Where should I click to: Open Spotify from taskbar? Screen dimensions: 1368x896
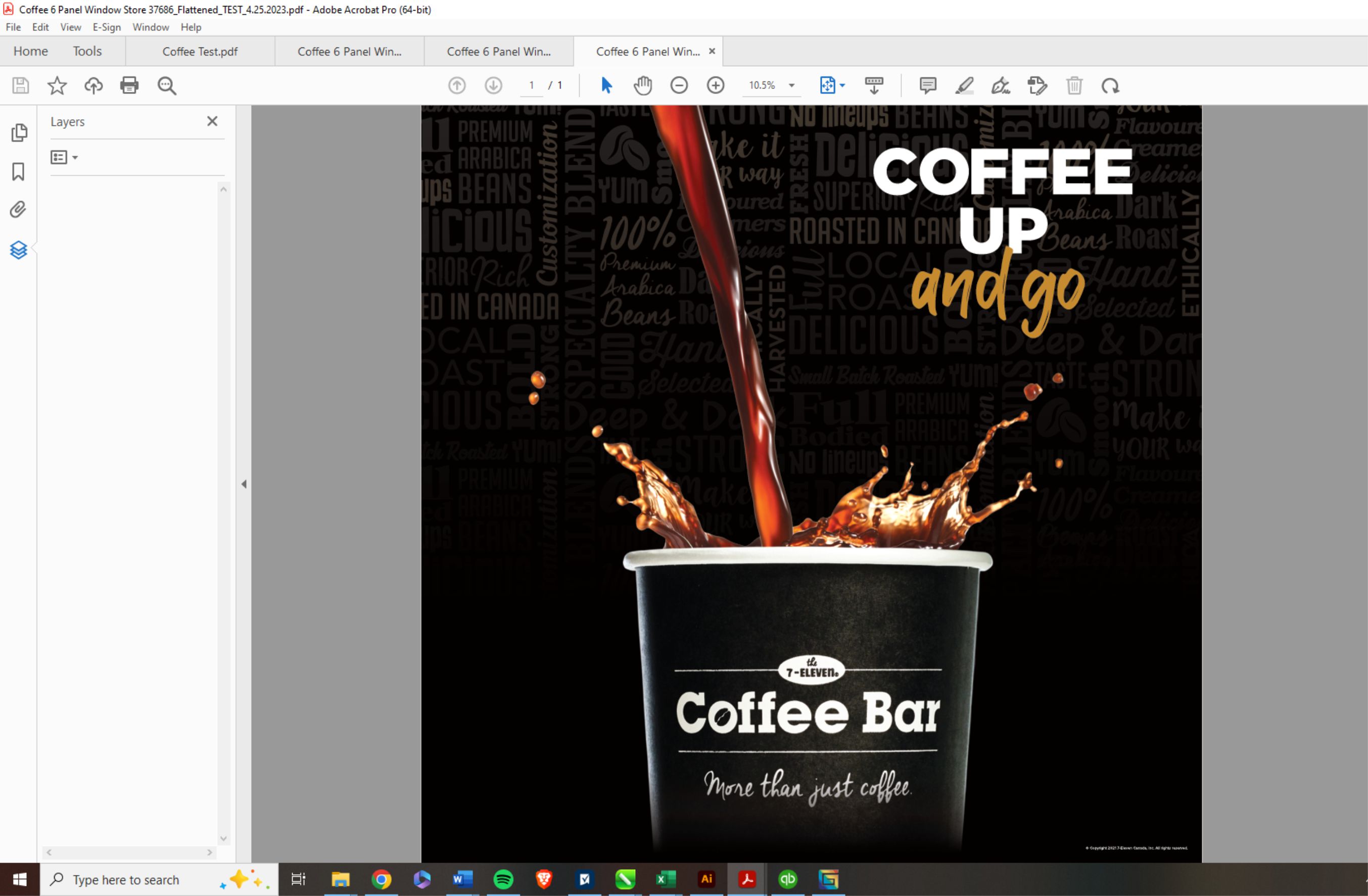503,879
